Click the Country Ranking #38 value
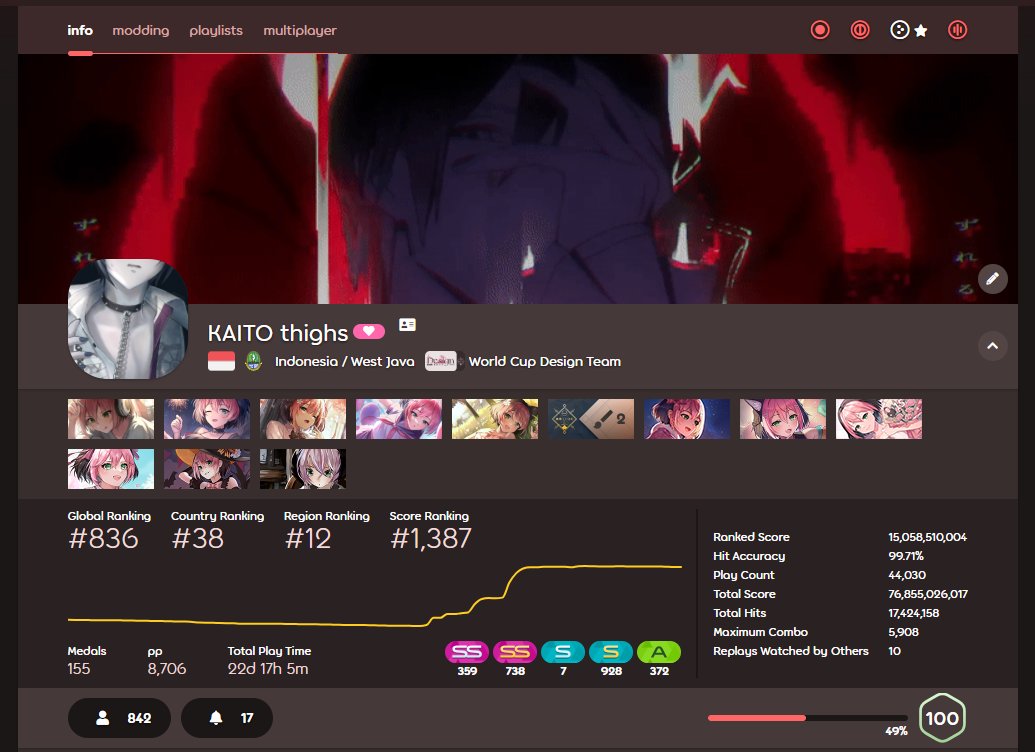1035x752 pixels. [197, 539]
